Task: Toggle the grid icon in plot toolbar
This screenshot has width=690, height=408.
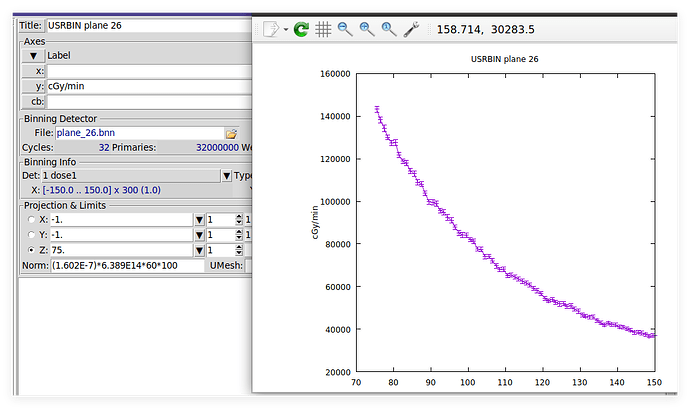Action: 323,29
